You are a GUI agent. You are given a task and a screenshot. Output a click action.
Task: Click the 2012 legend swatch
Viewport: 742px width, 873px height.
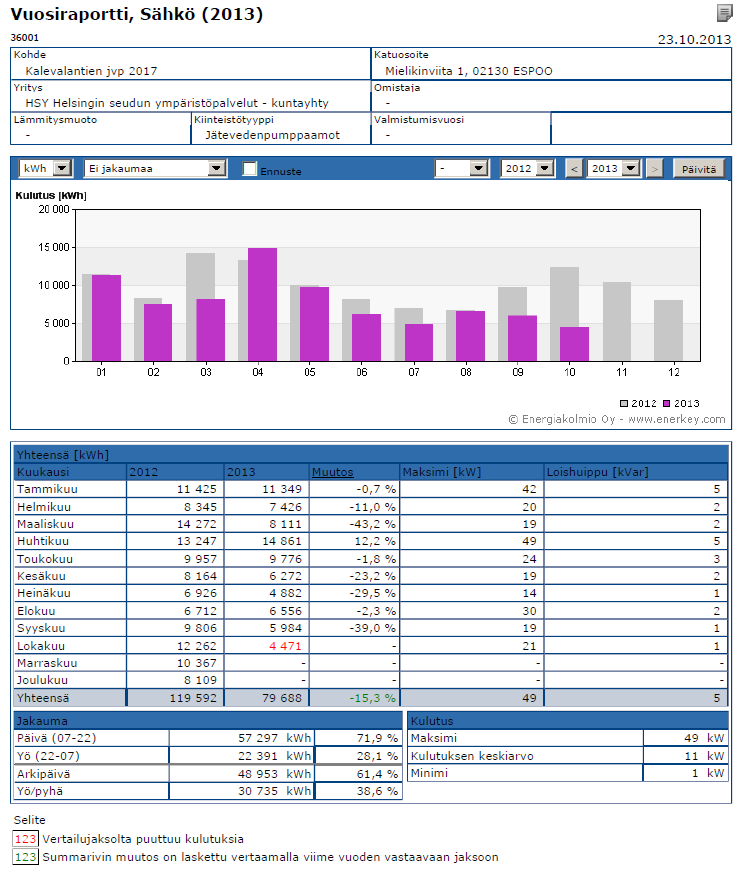[623, 404]
